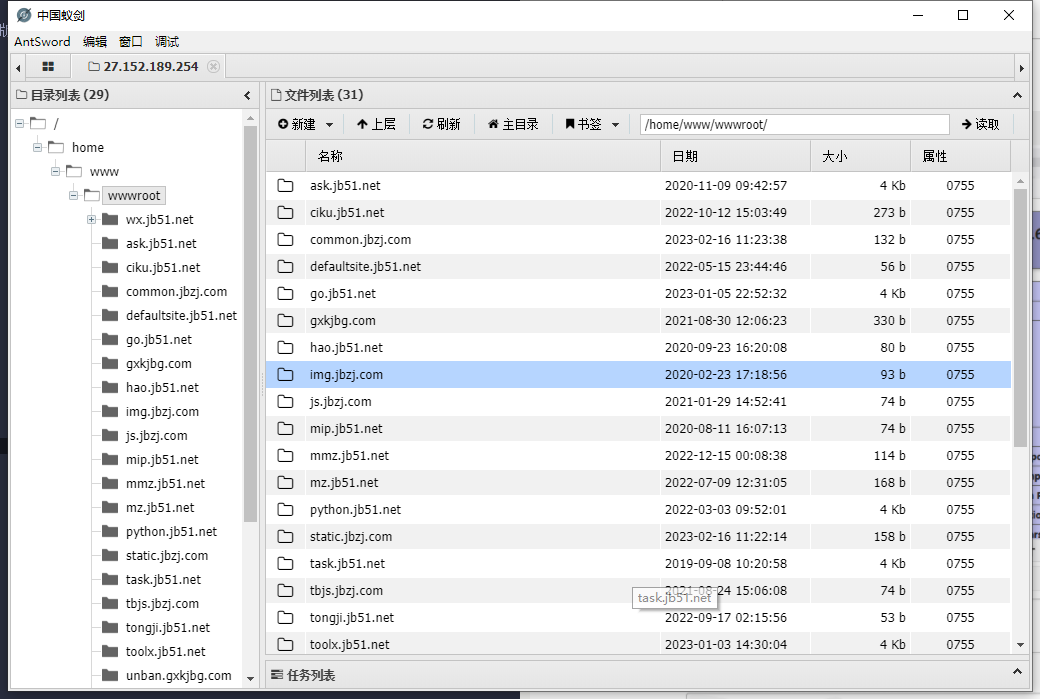Click folder icon in toolx.jb51.net file row
Viewport: 1040px width, 699px height.
285,645
